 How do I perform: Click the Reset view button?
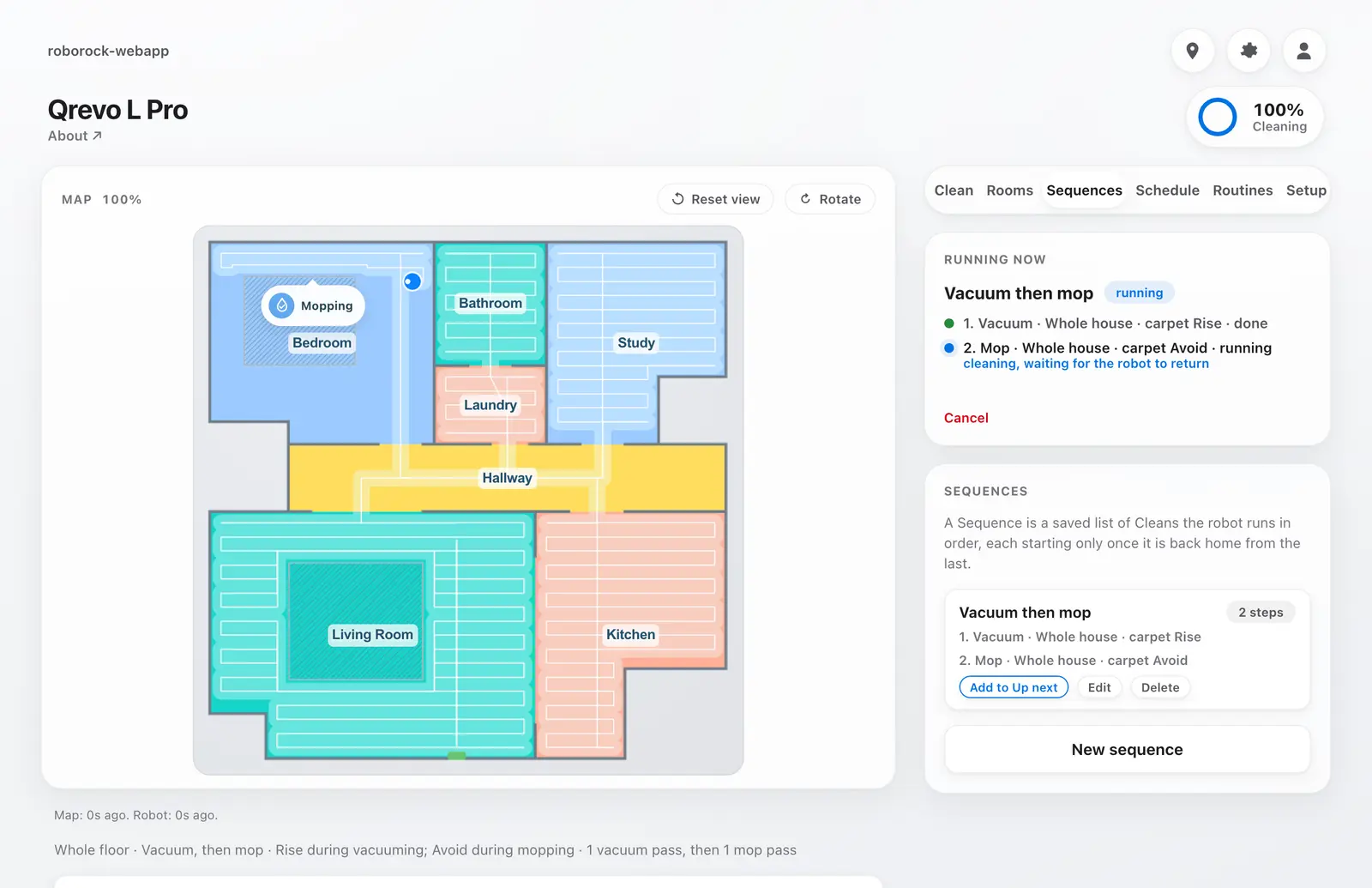pos(715,199)
